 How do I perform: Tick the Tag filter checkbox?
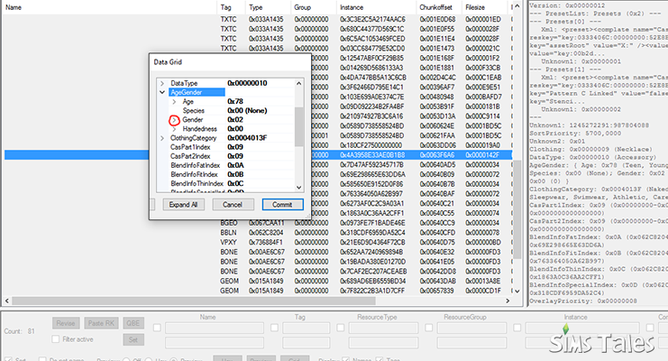[x=274, y=328]
